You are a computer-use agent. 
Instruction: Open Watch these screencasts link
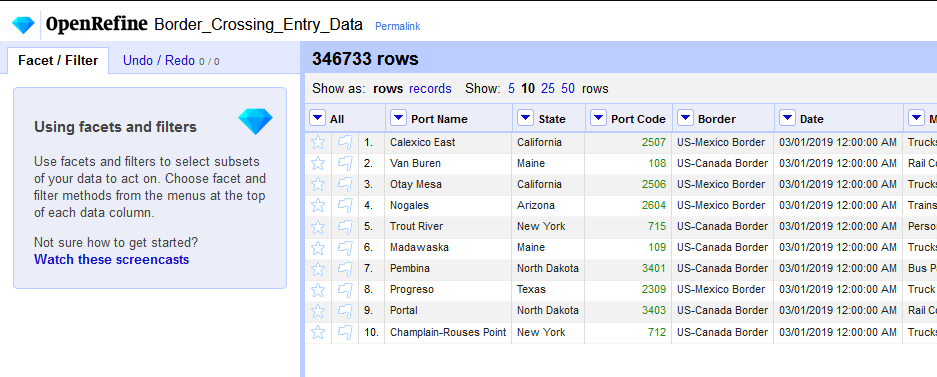(x=112, y=259)
